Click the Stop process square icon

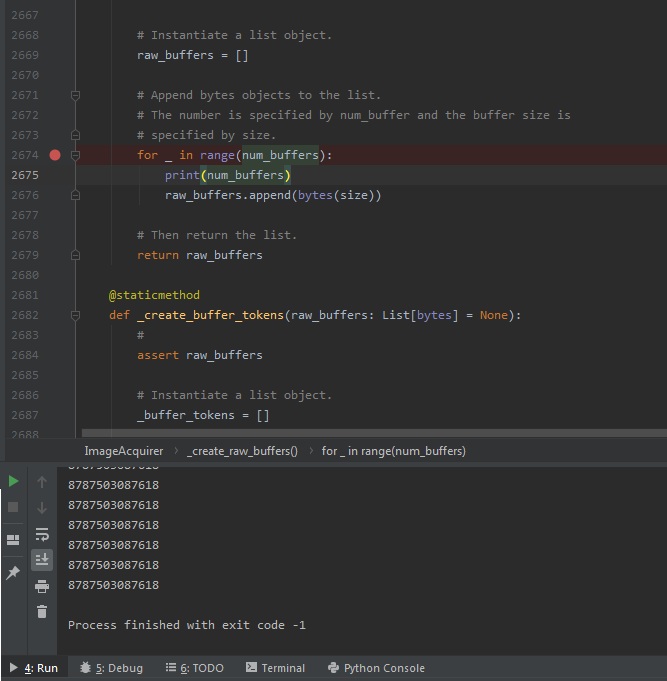[13, 507]
